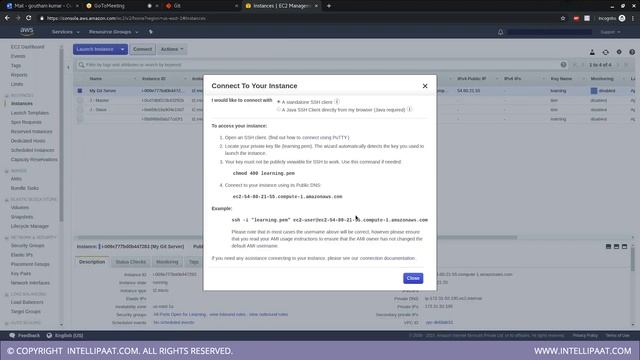Collapse the sidebar with the left arrow

[68, 67]
